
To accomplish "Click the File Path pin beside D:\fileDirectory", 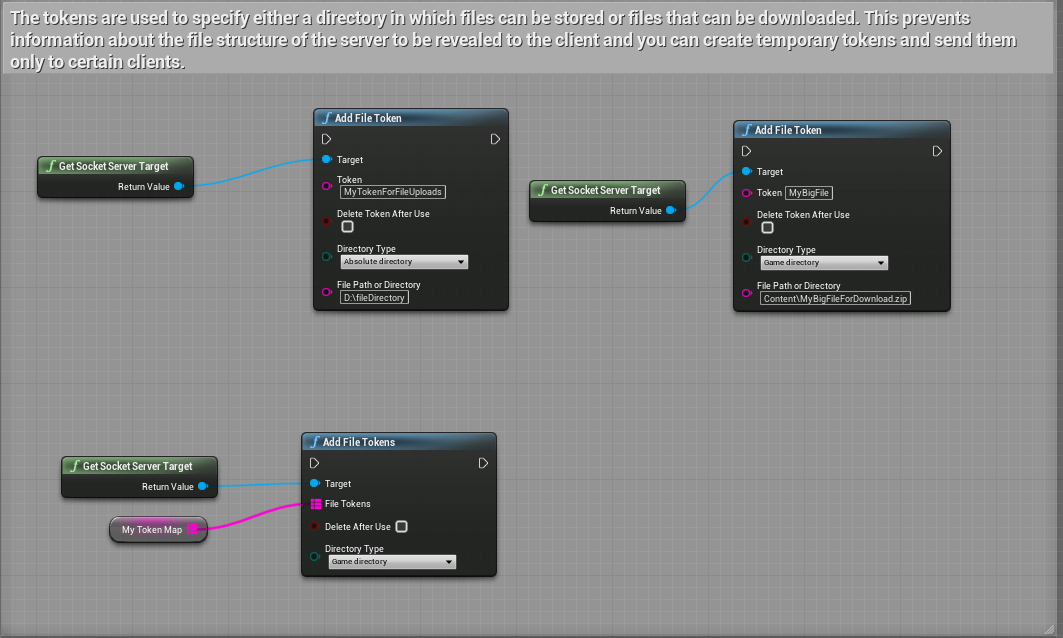I will pos(326,292).
